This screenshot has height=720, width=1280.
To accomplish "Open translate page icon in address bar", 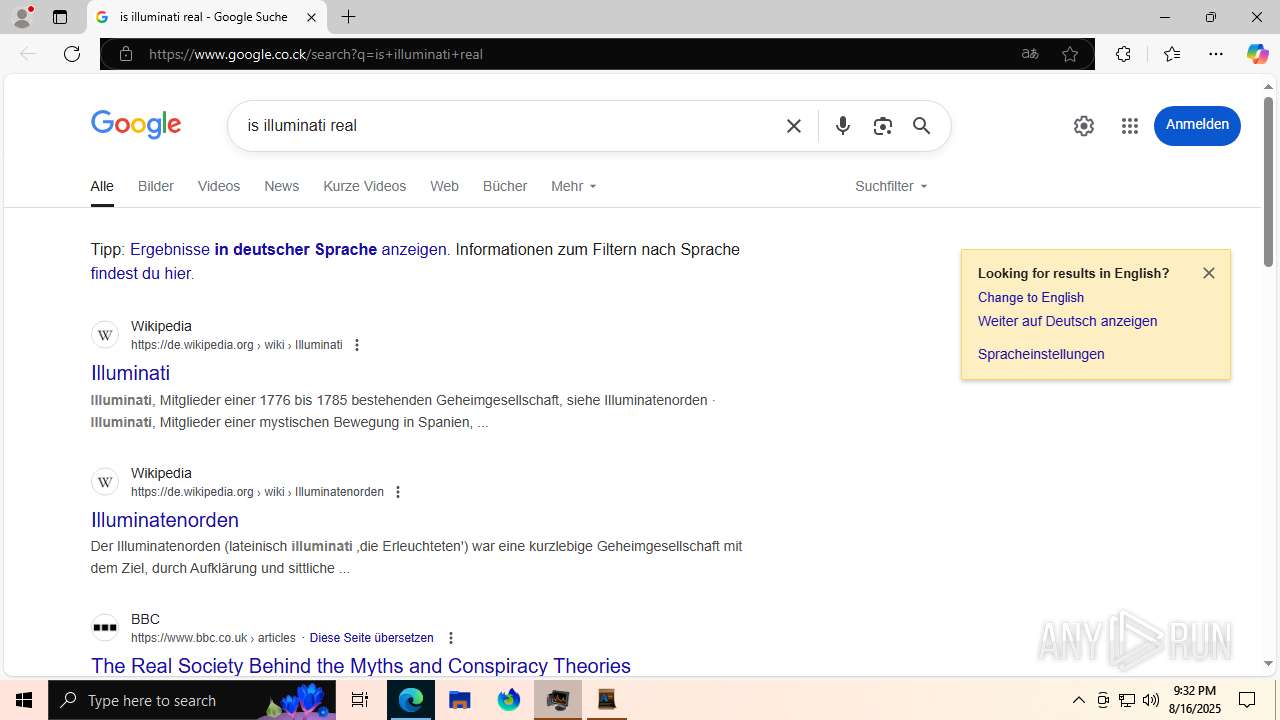I will (1030, 54).
